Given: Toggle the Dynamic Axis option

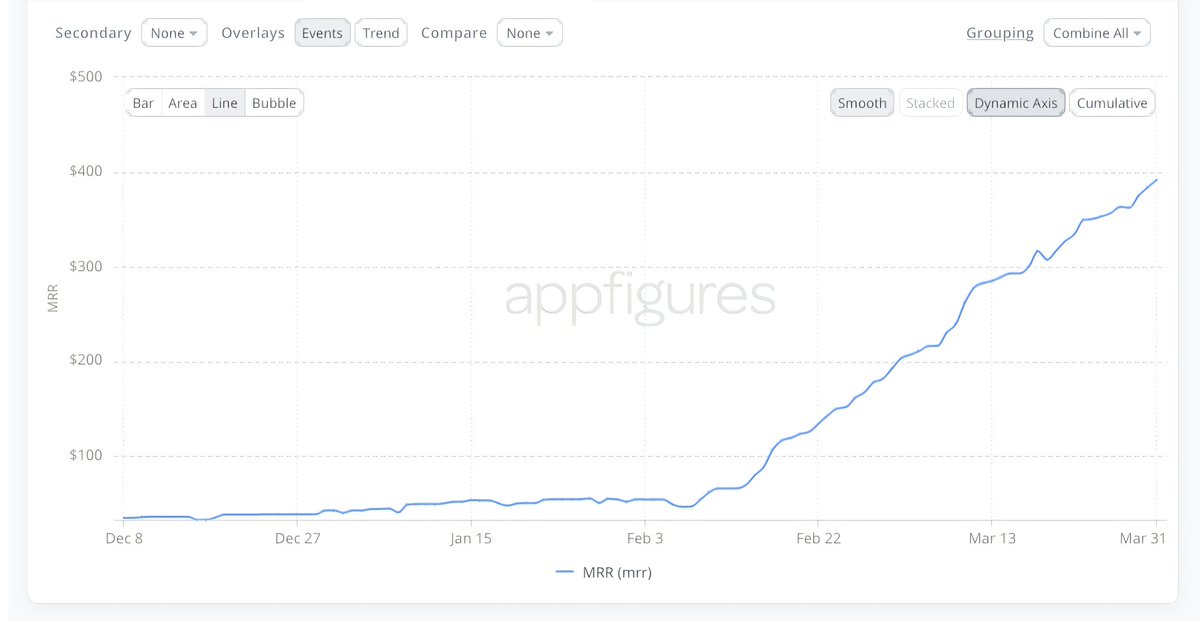Looking at the screenshot, I should (1016, 103).
